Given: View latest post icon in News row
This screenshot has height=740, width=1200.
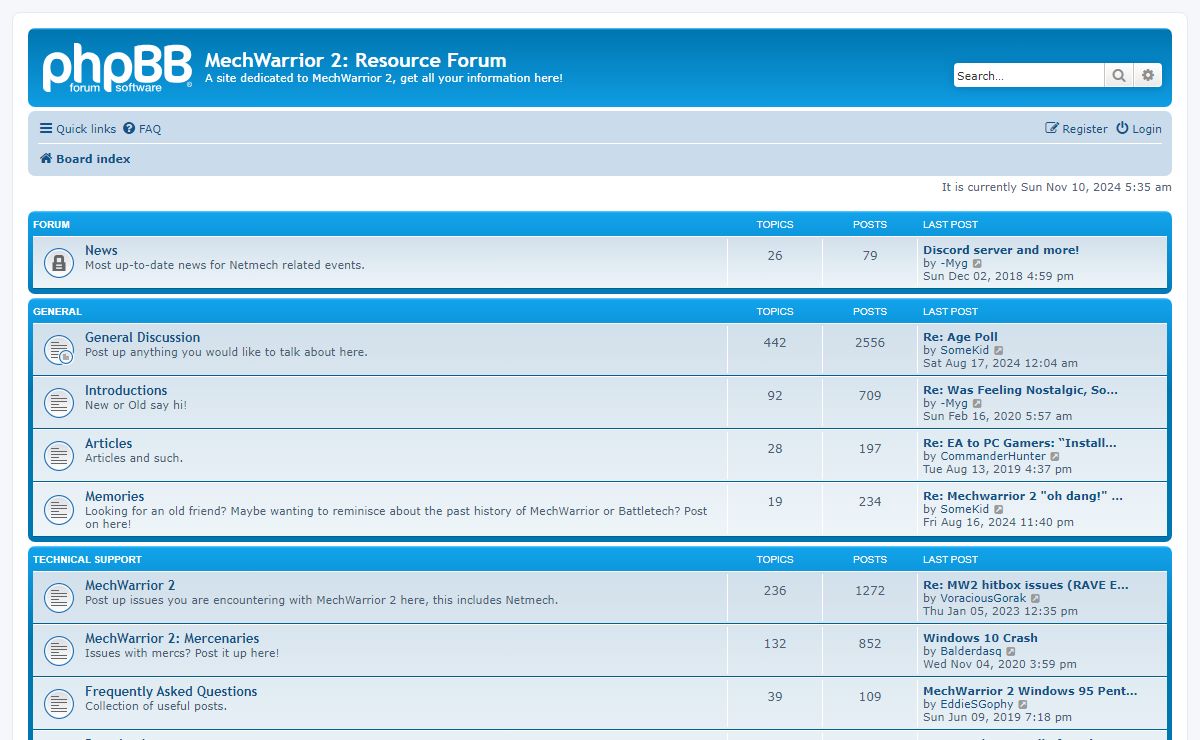Looking at the screenshot, I should pyautogui.click(x=977, y=264).
